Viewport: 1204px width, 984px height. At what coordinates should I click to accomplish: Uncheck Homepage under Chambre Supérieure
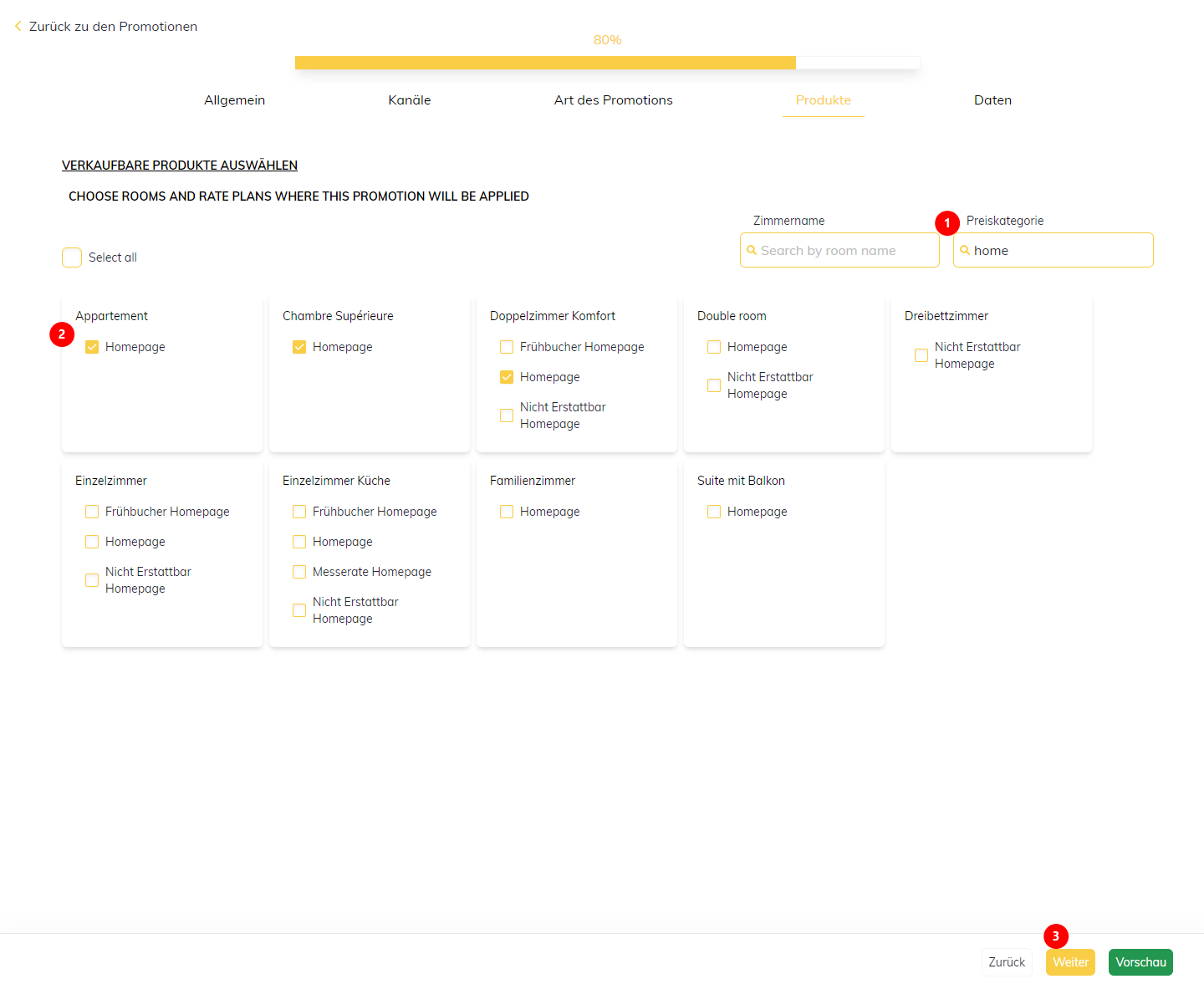point(299,347)
